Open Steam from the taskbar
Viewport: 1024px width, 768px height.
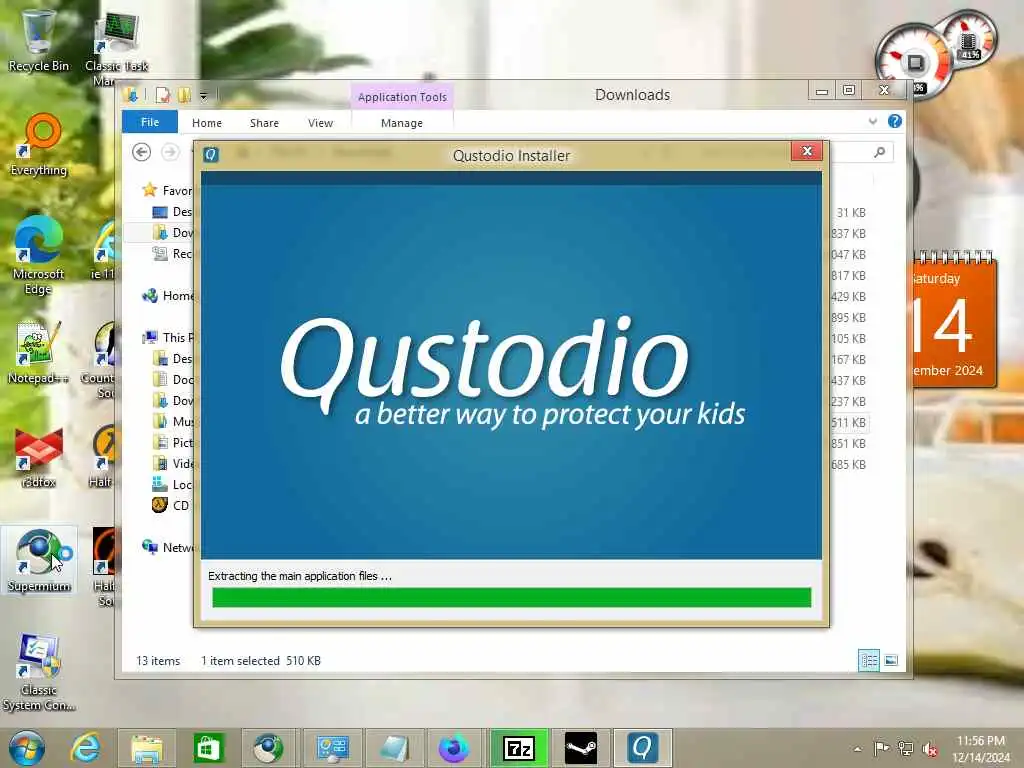581,748
